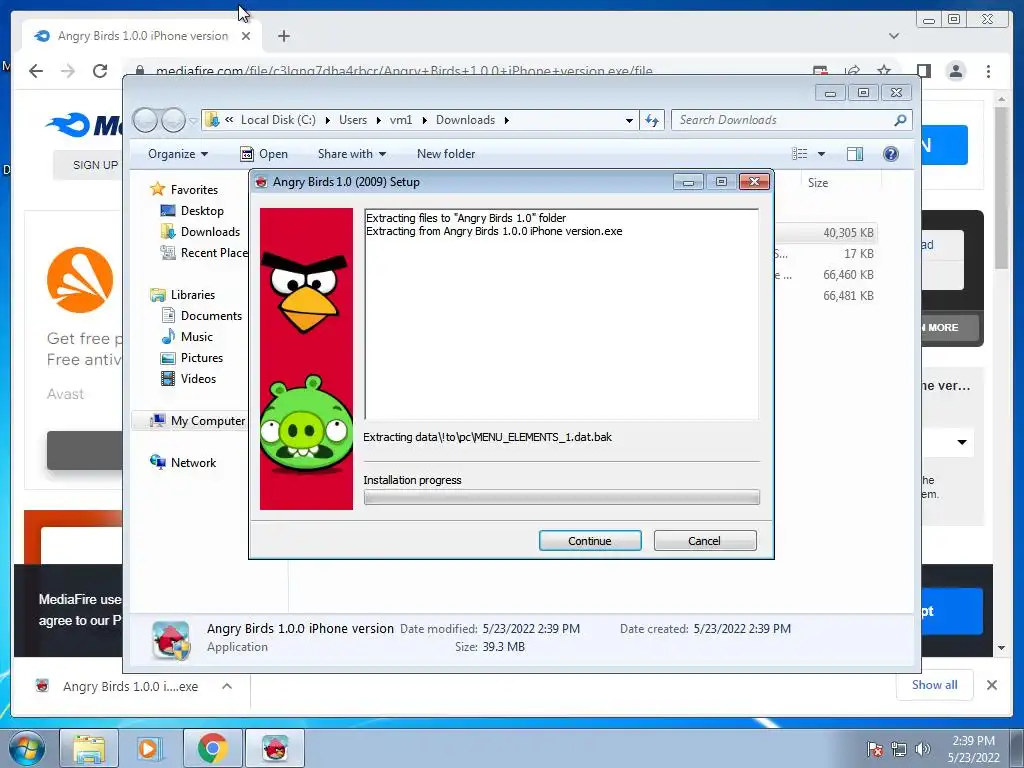Refresh the Downloads folder view
This screenshot has width=1024, height=768.
pos(652,120)
